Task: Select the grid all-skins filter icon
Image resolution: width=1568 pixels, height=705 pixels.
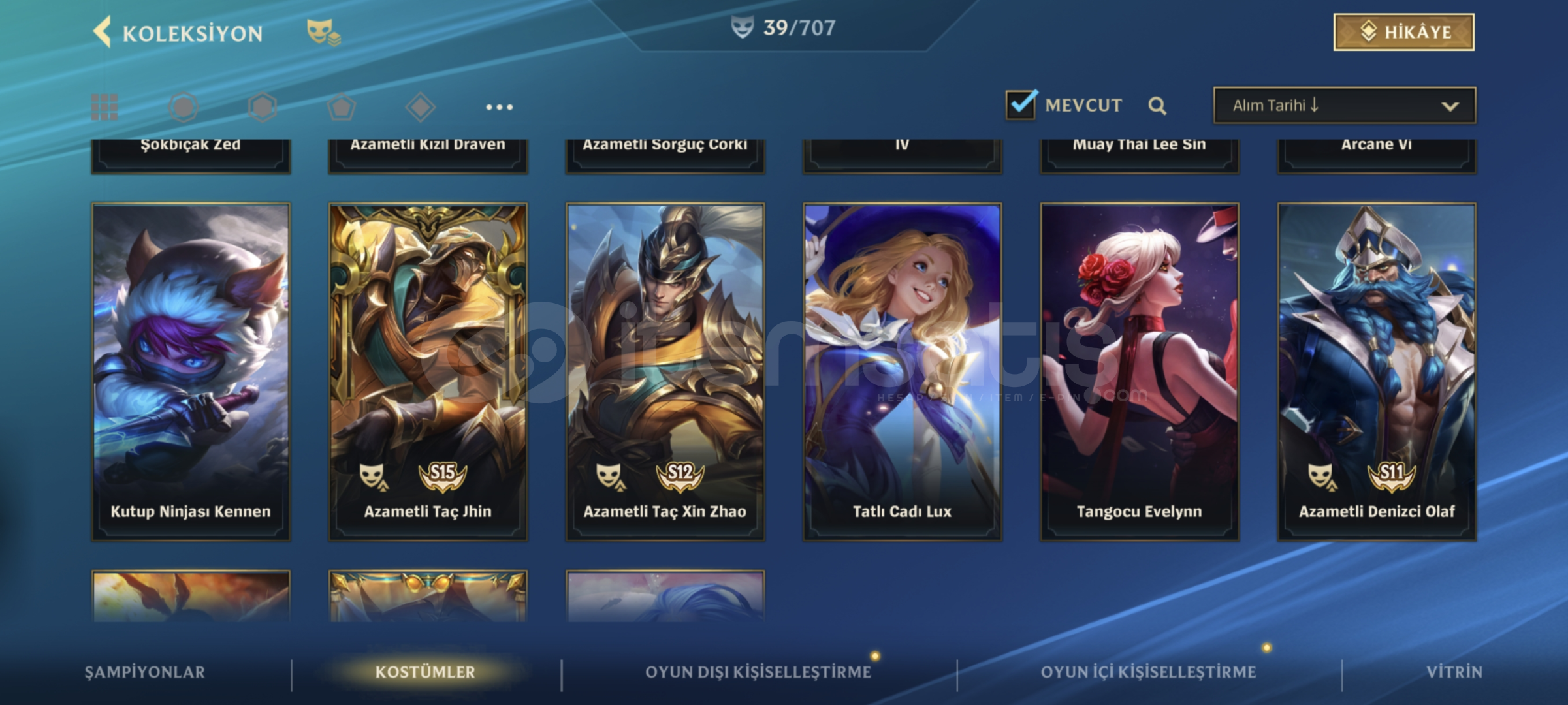Action: [x=104, y=107]
